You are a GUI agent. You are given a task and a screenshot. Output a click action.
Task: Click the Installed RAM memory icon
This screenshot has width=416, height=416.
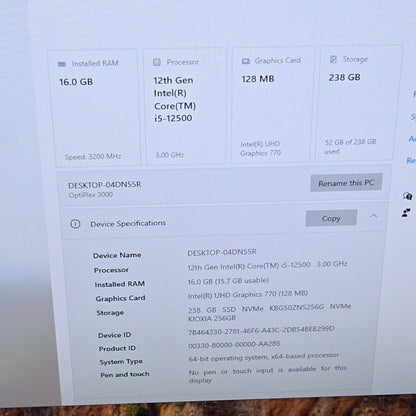[x=62, y=64]
